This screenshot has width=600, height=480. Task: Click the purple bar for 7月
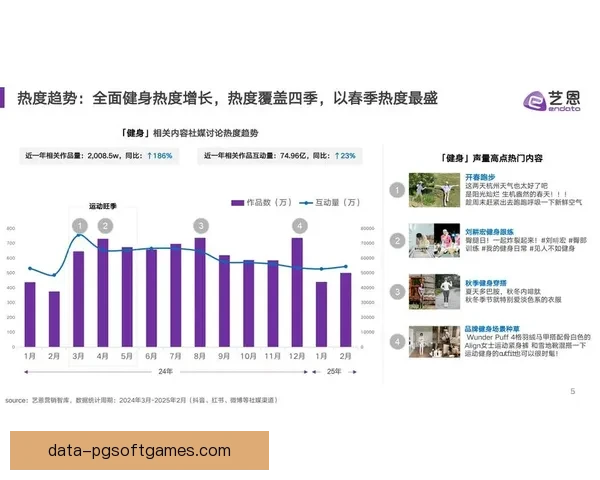[176, 295]
